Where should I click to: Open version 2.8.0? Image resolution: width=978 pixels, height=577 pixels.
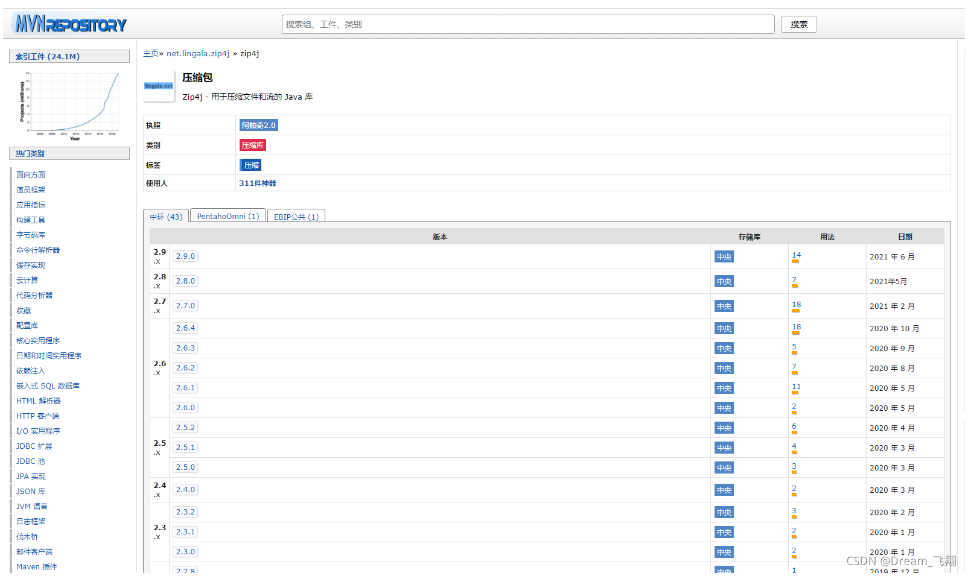185,281
